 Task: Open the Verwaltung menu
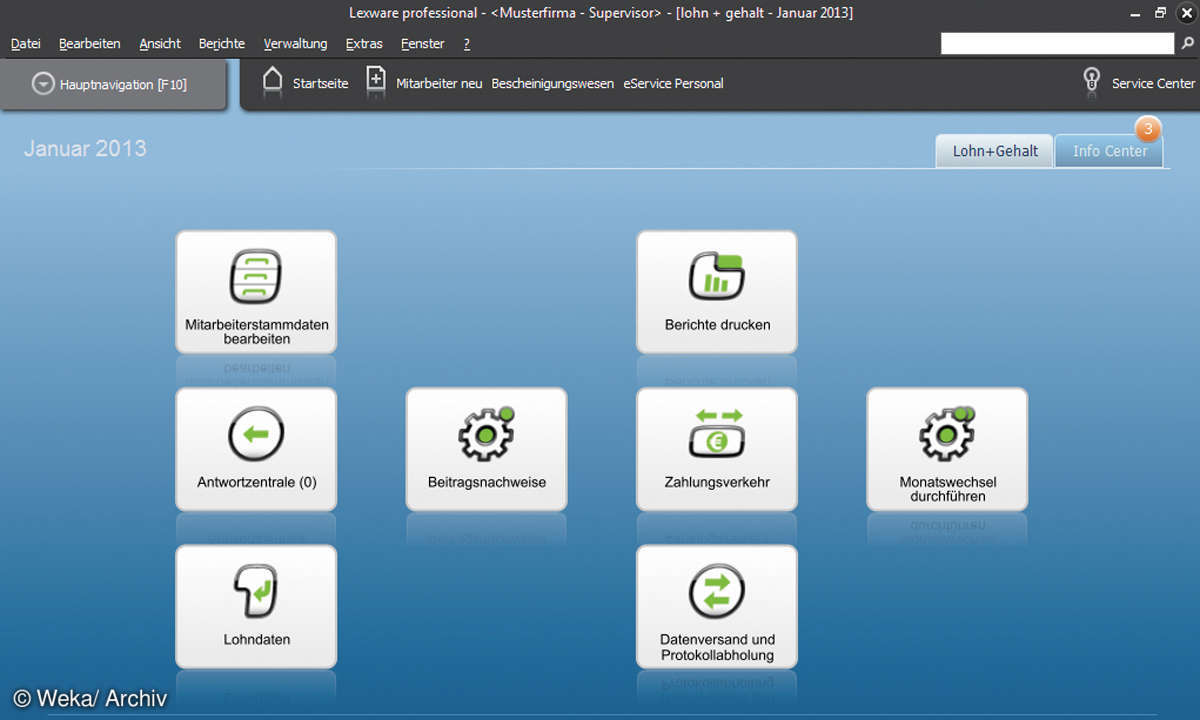tap(295, 44)
